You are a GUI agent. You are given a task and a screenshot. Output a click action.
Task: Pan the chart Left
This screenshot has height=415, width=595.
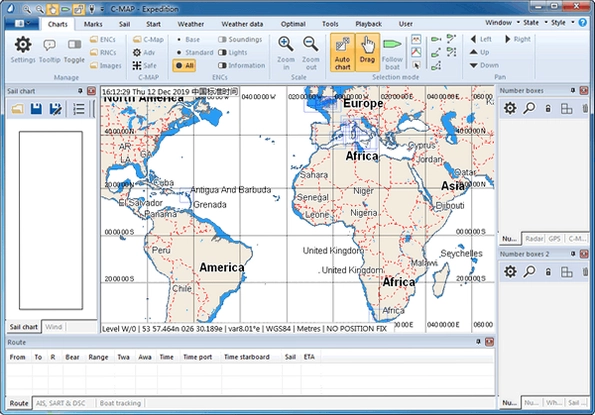[481, 39]
